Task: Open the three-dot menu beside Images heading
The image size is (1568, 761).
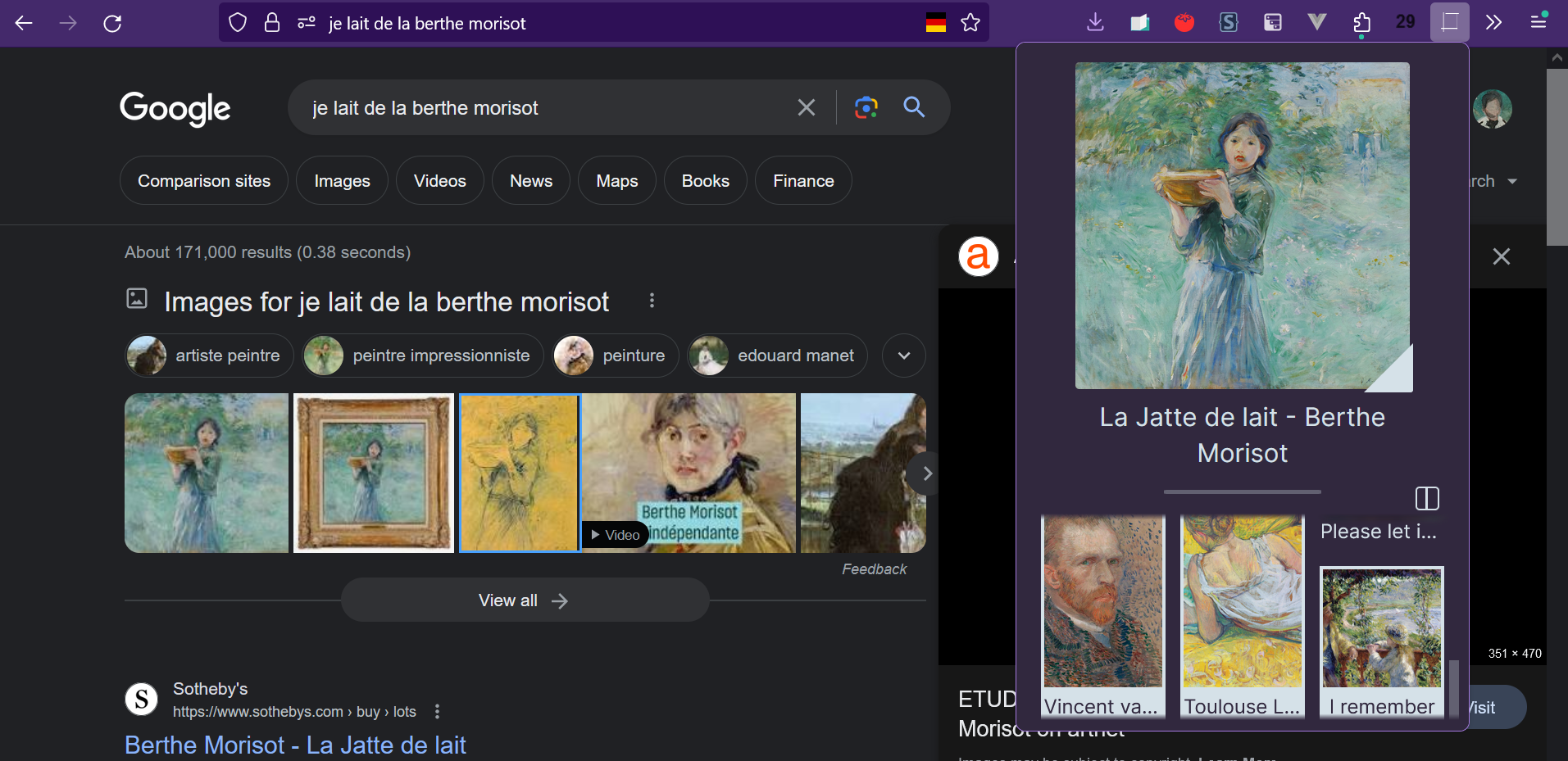Action: click(x=652, y=301)
